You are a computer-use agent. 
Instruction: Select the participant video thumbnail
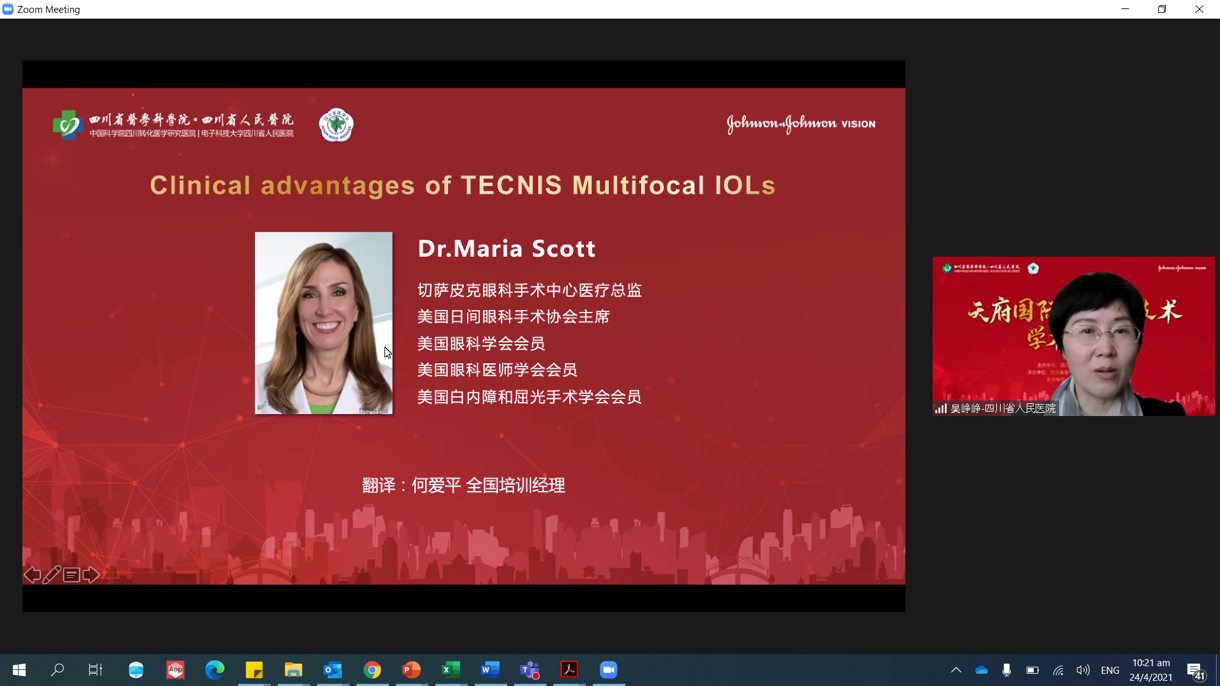1074,336
